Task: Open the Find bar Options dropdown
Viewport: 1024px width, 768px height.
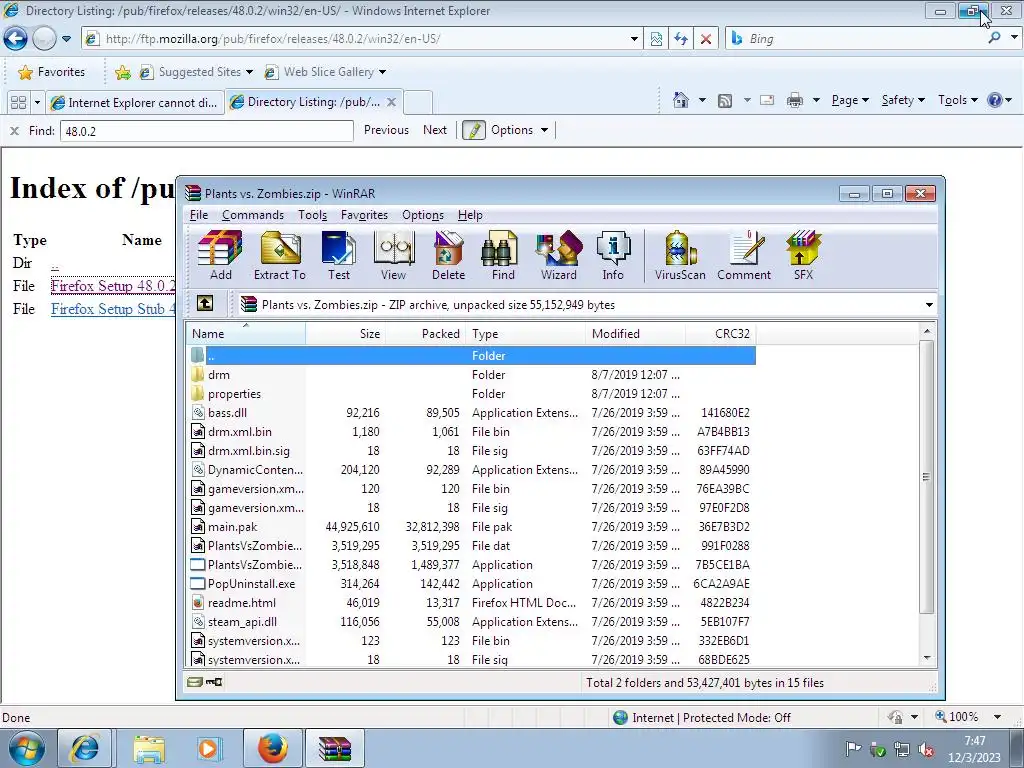Action: (x=544, y=130)
